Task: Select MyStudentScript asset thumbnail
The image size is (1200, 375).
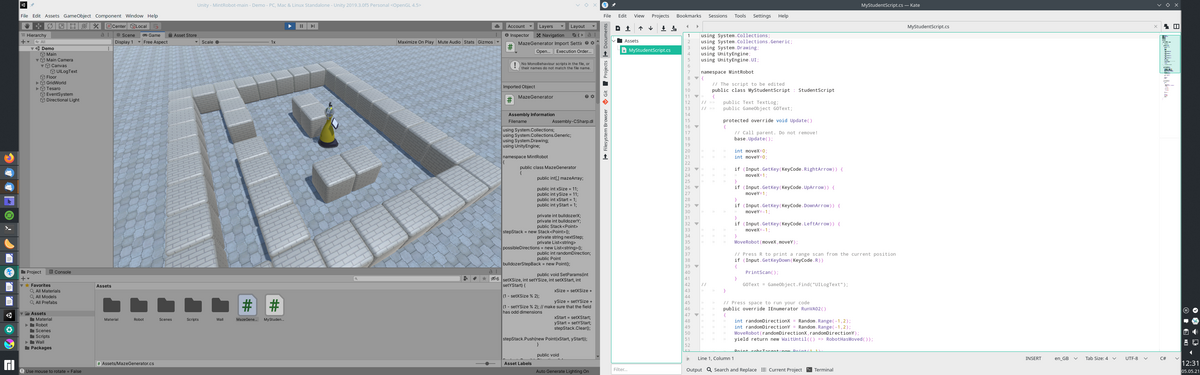Action: coord(274,307)
